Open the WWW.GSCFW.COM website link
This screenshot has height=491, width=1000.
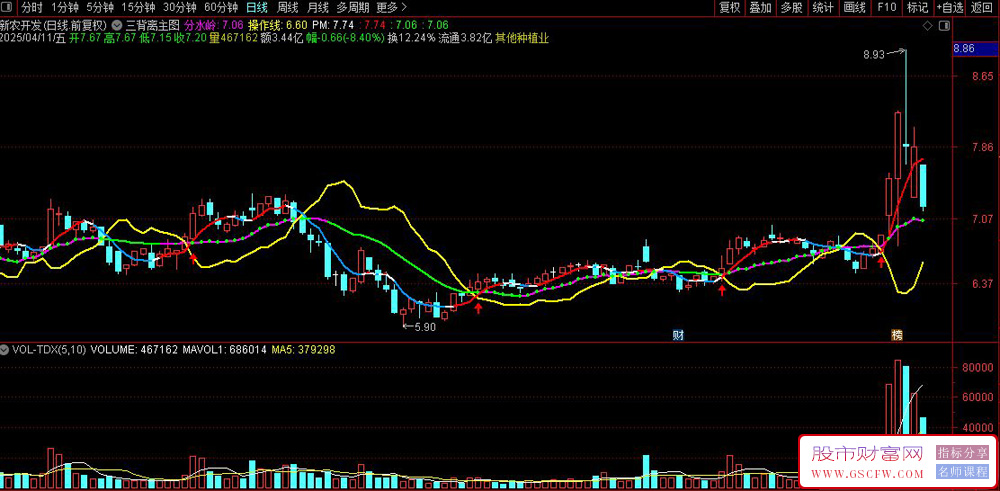tap(867, 474)
